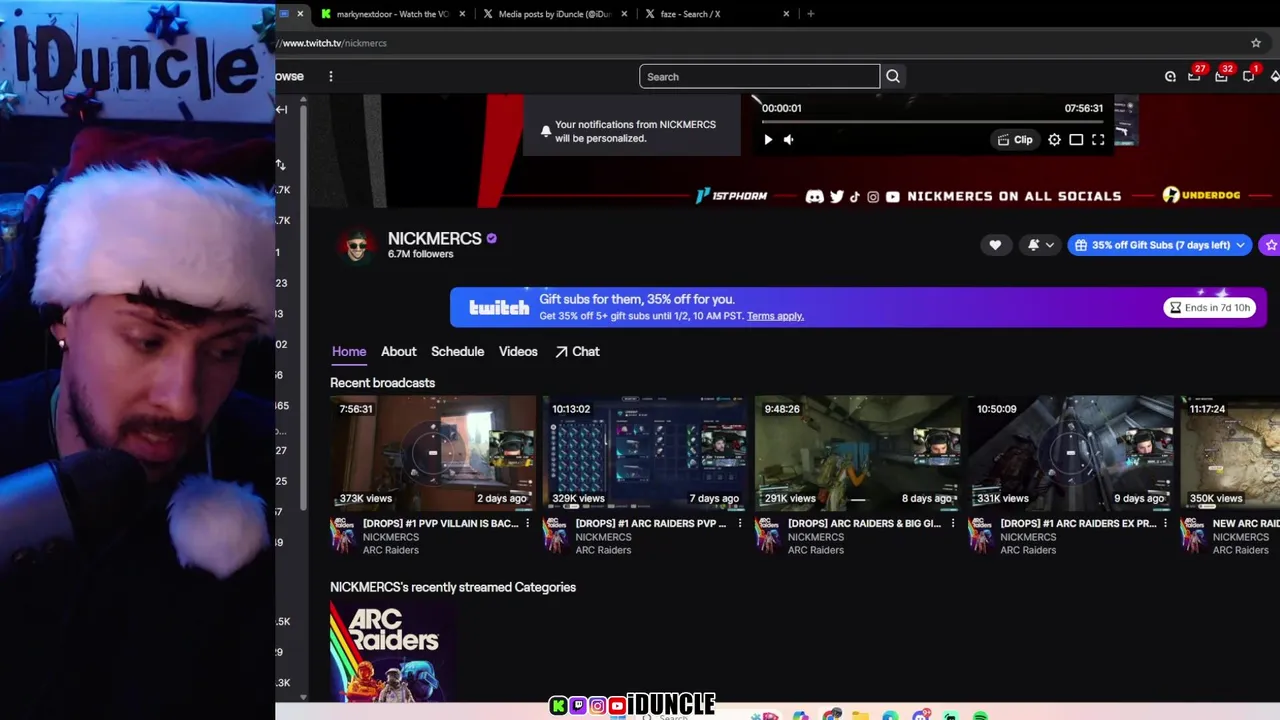The width and height of the screenshot is (1280, 720).
Task: Open the Twitter bird icon in banner
Action: point(836,196)
